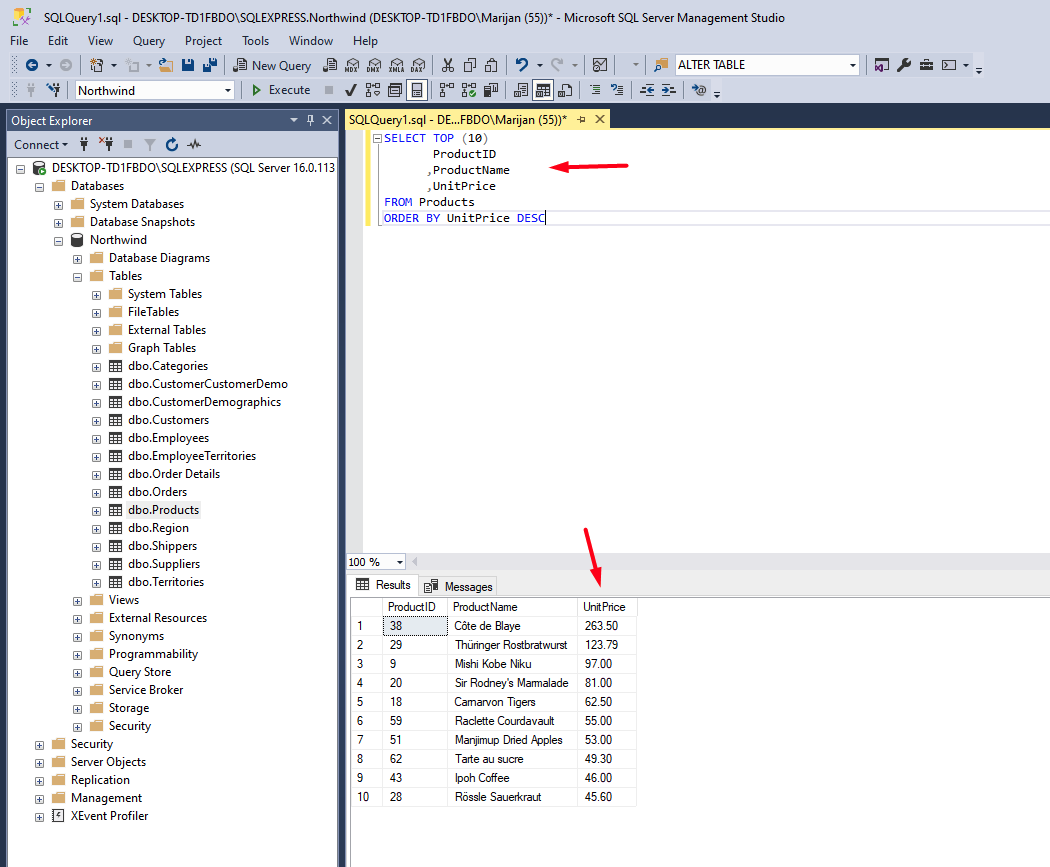Click the Copy icon in the toolbar
The width and height of the screenshot is (1050, 867).
(x=470, y=65)
